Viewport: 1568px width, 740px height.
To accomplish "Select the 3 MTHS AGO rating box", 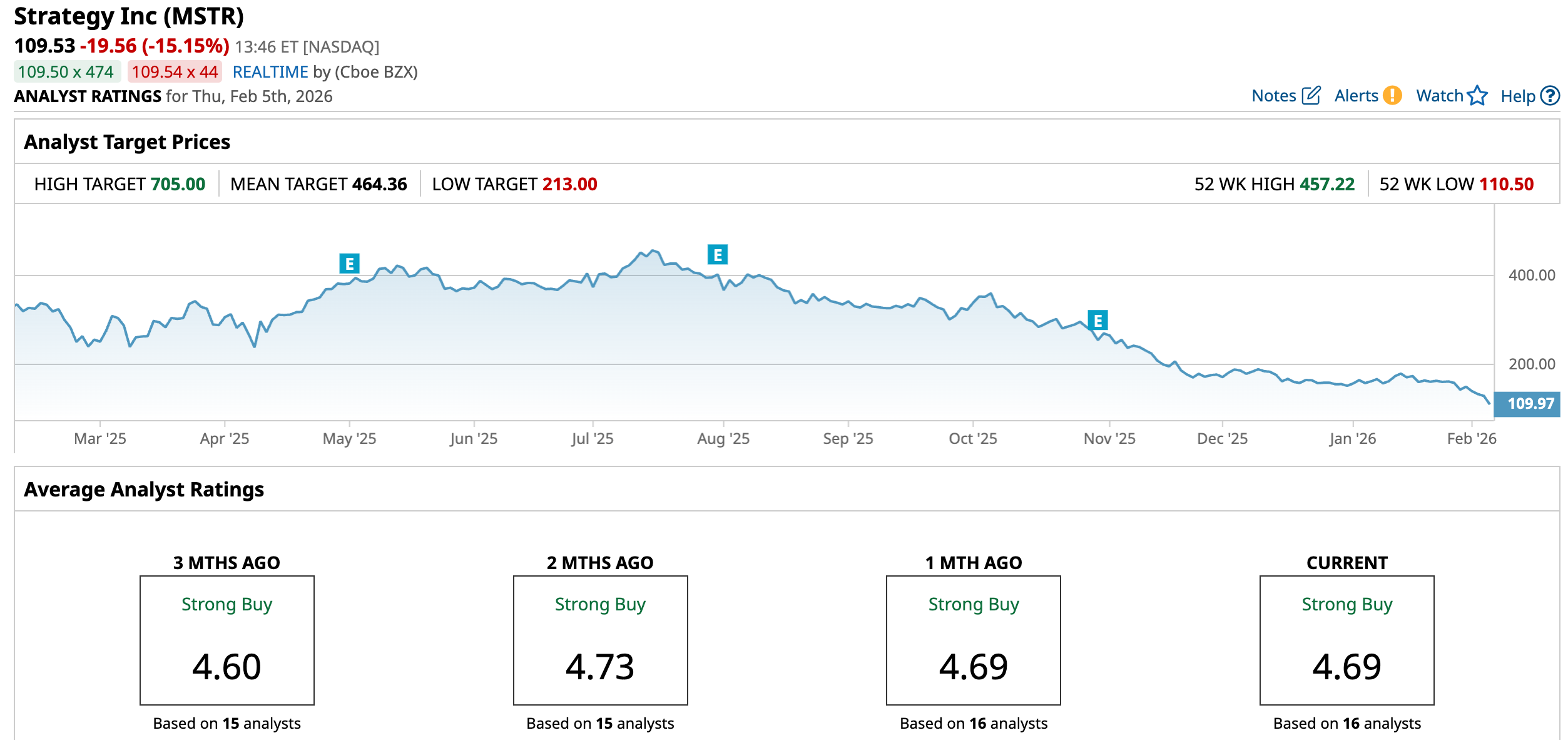I will pos(227,640).
